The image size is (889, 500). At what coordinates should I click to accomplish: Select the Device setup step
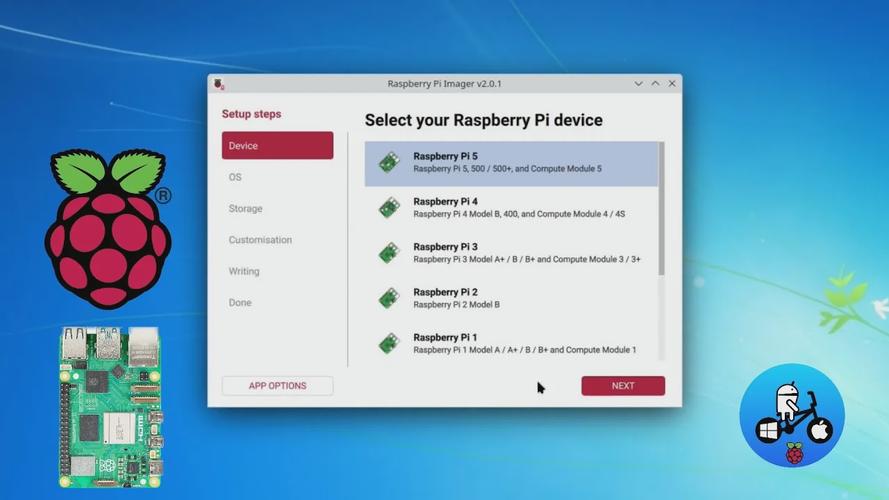[x=277, y=146]
